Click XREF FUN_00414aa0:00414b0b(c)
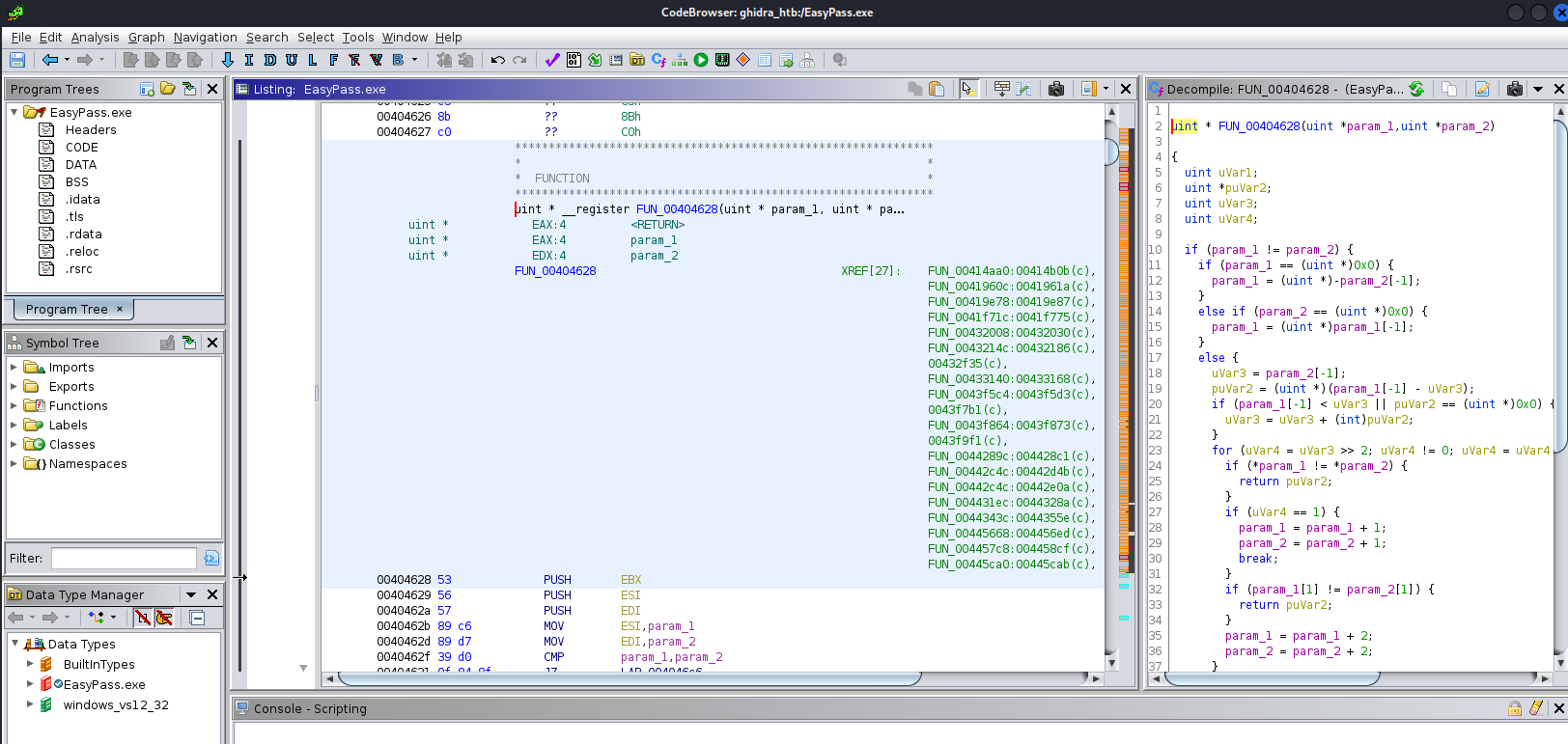Viewport: 1568px width, 744px height. [x=1011, y=271]
